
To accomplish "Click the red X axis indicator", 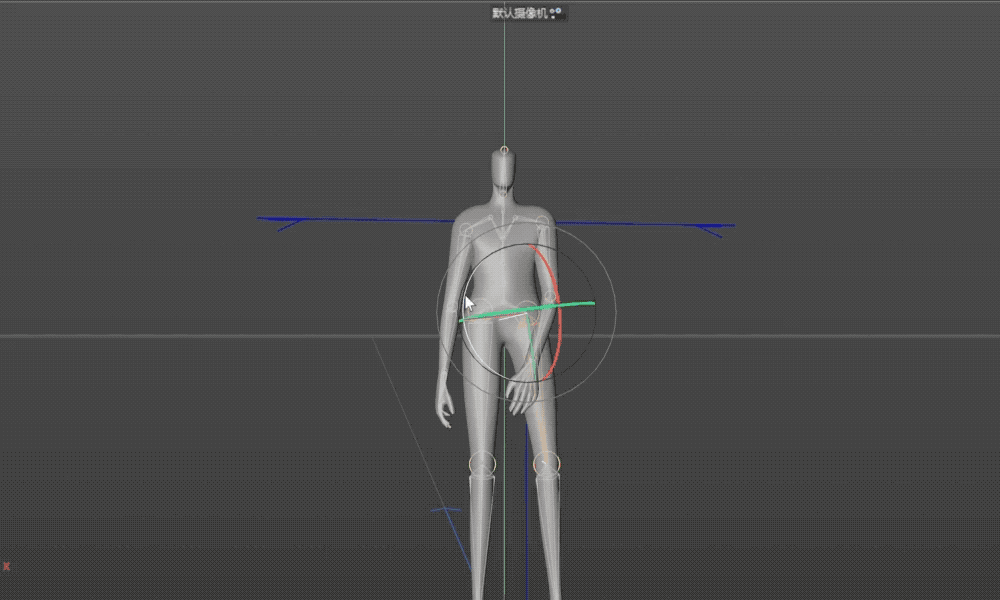I will tap(7, 566).
